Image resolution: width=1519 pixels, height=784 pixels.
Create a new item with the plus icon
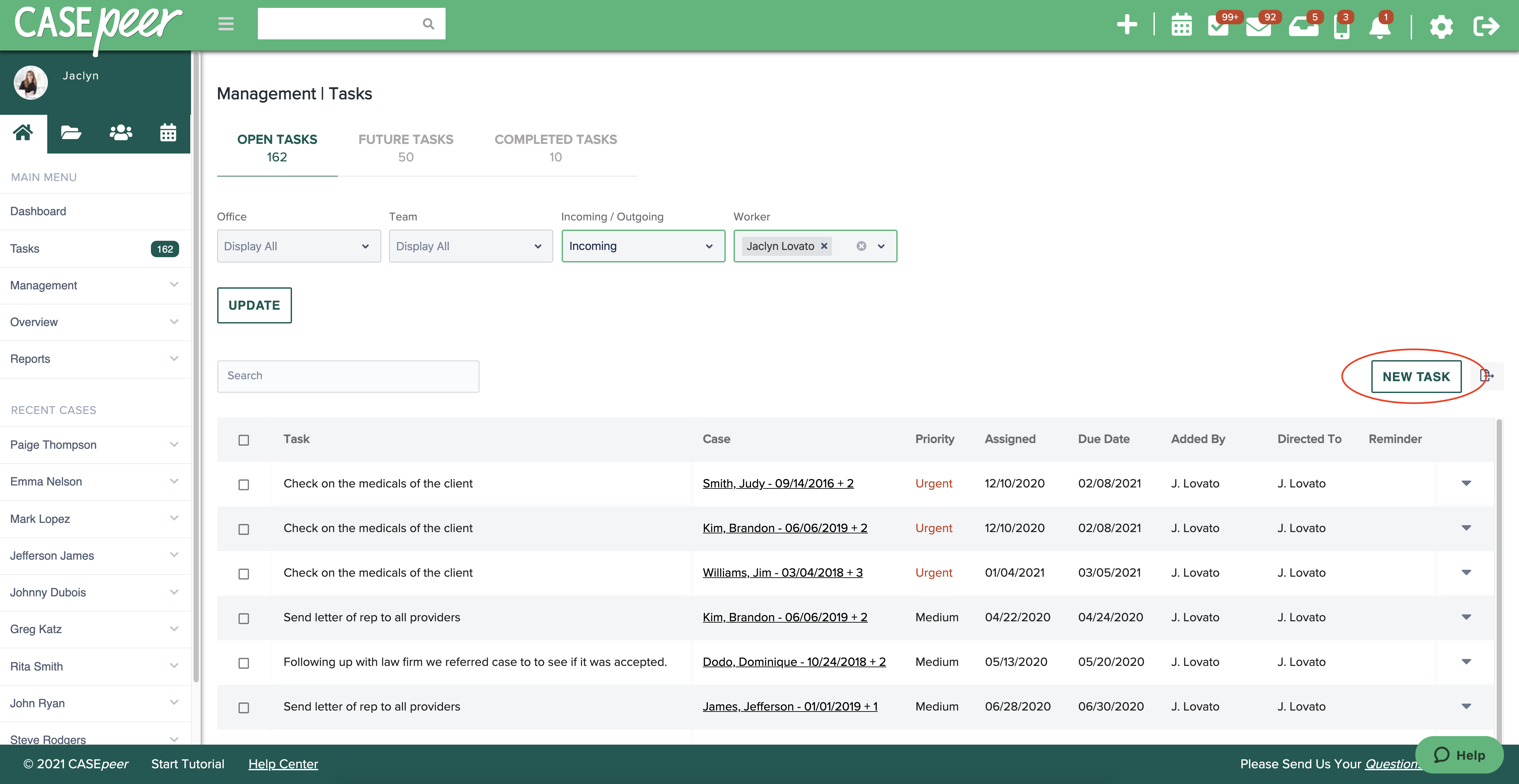[1127, 25]
